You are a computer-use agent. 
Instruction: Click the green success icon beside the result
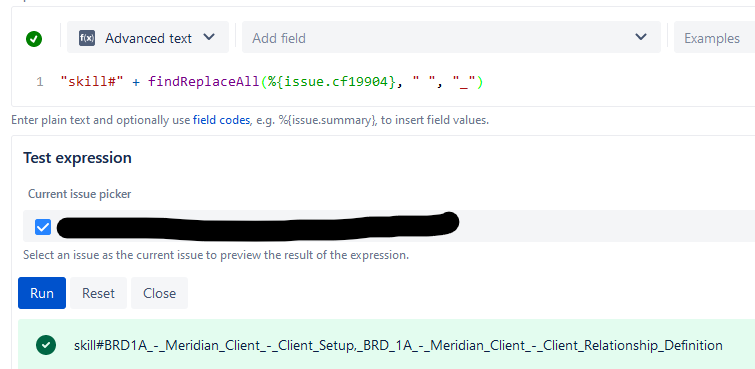click(x=46, y=345)
